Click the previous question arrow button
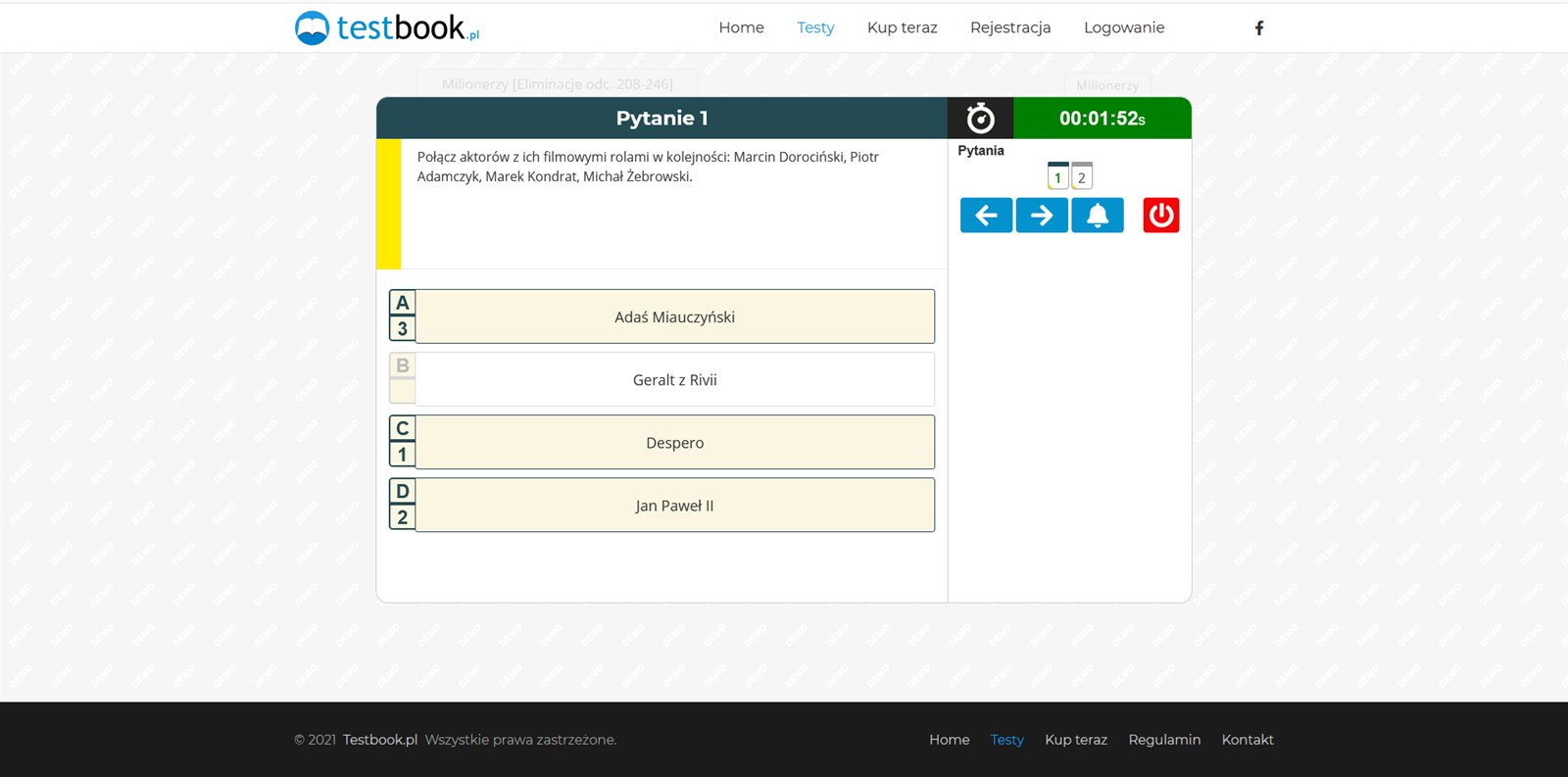 pyautogui.click(x=986, y=216)
